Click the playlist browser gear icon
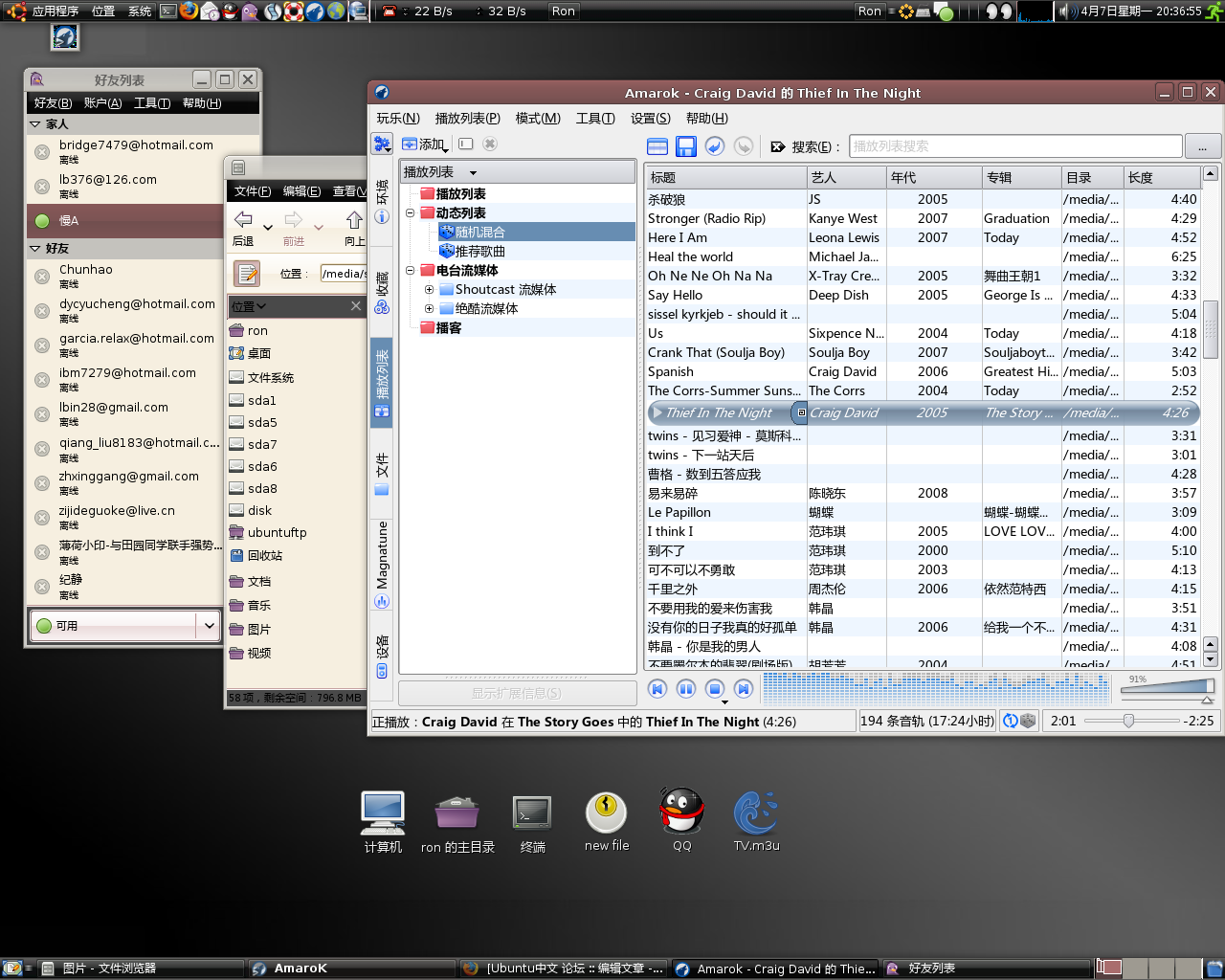The width and height of the screenshot is (1225, 980). click(382, 145)
